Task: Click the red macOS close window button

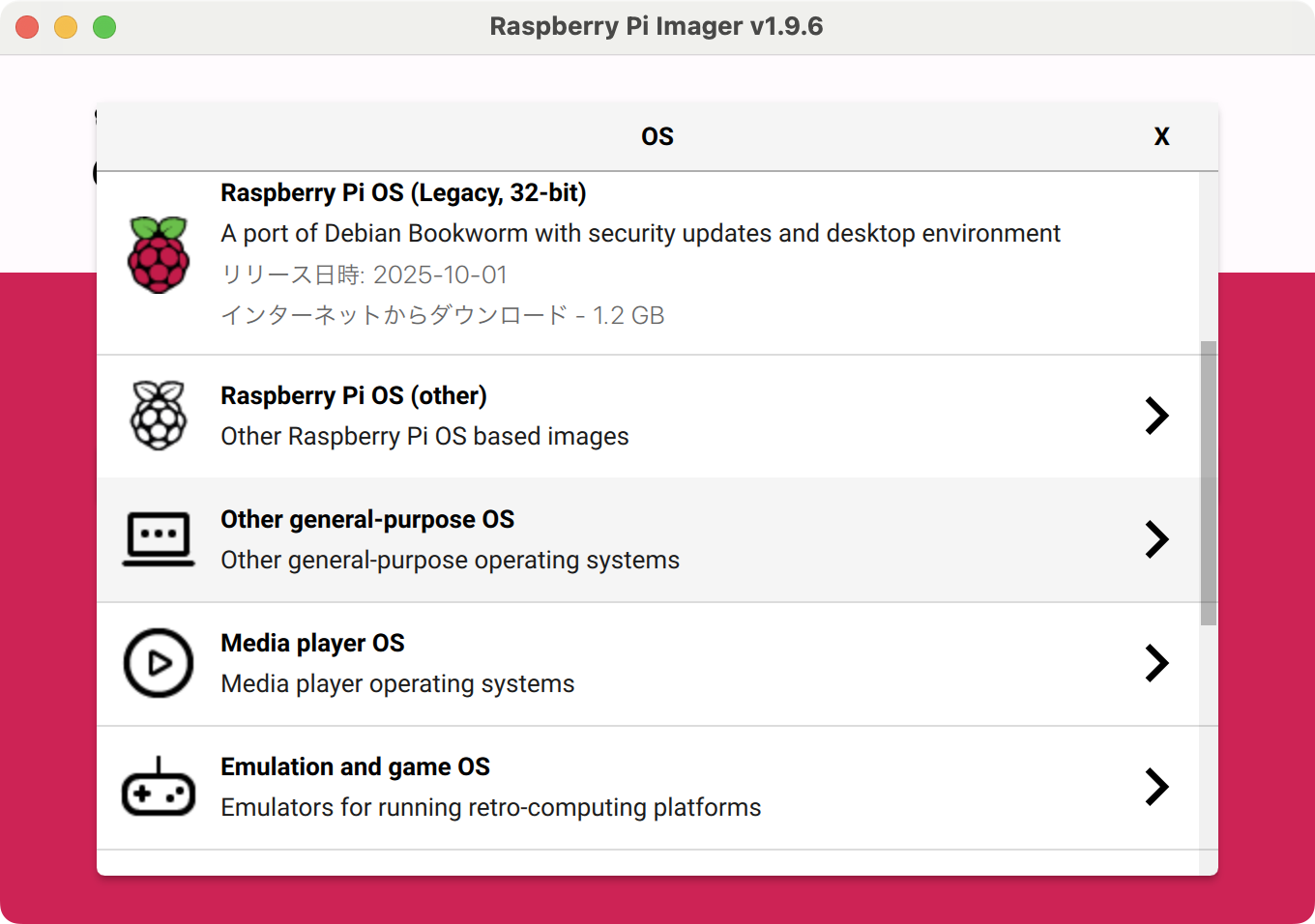Action: (x=27, y=27)
